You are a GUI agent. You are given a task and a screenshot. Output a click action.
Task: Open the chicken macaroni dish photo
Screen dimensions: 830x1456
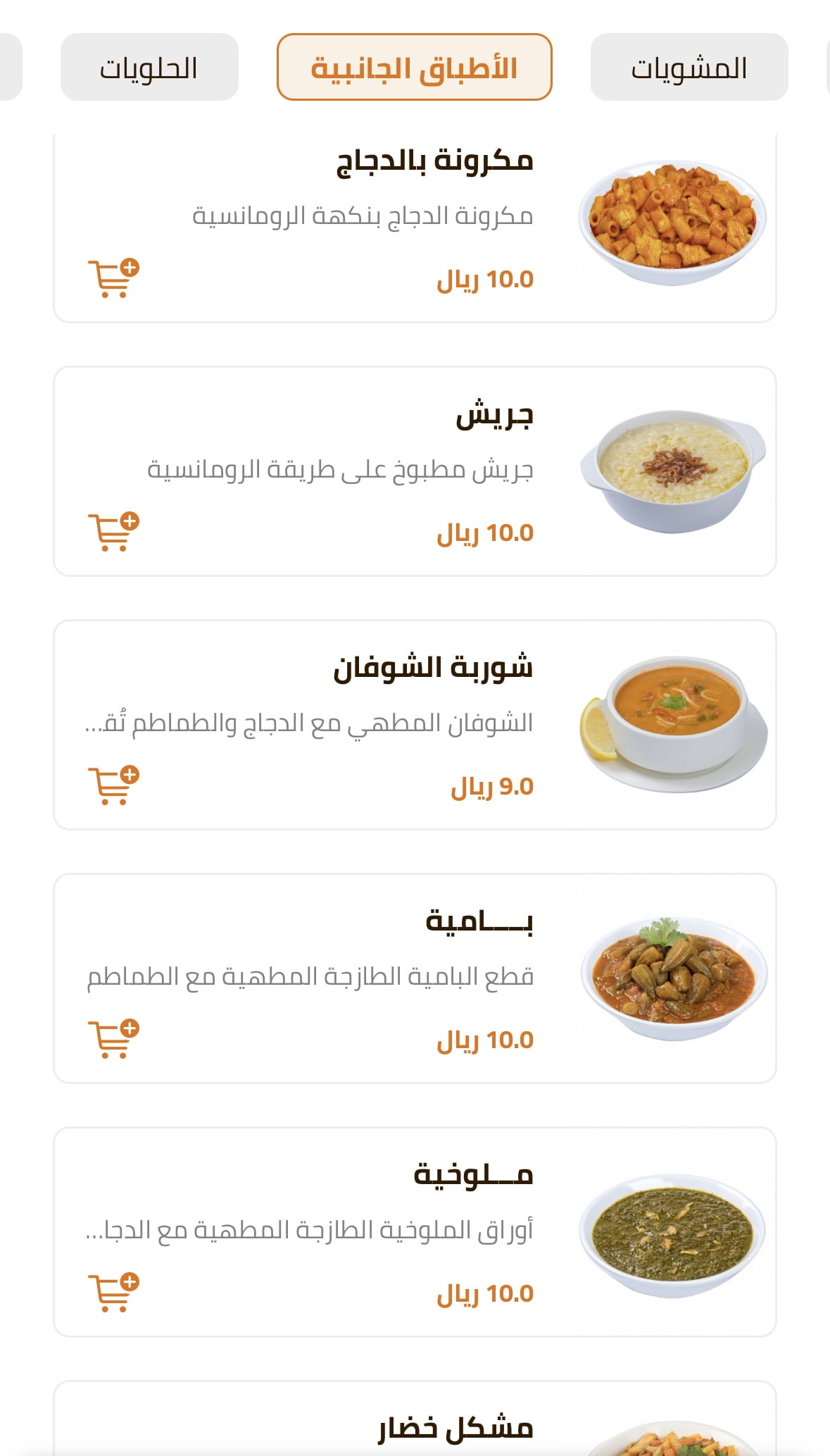coord(672,222)
